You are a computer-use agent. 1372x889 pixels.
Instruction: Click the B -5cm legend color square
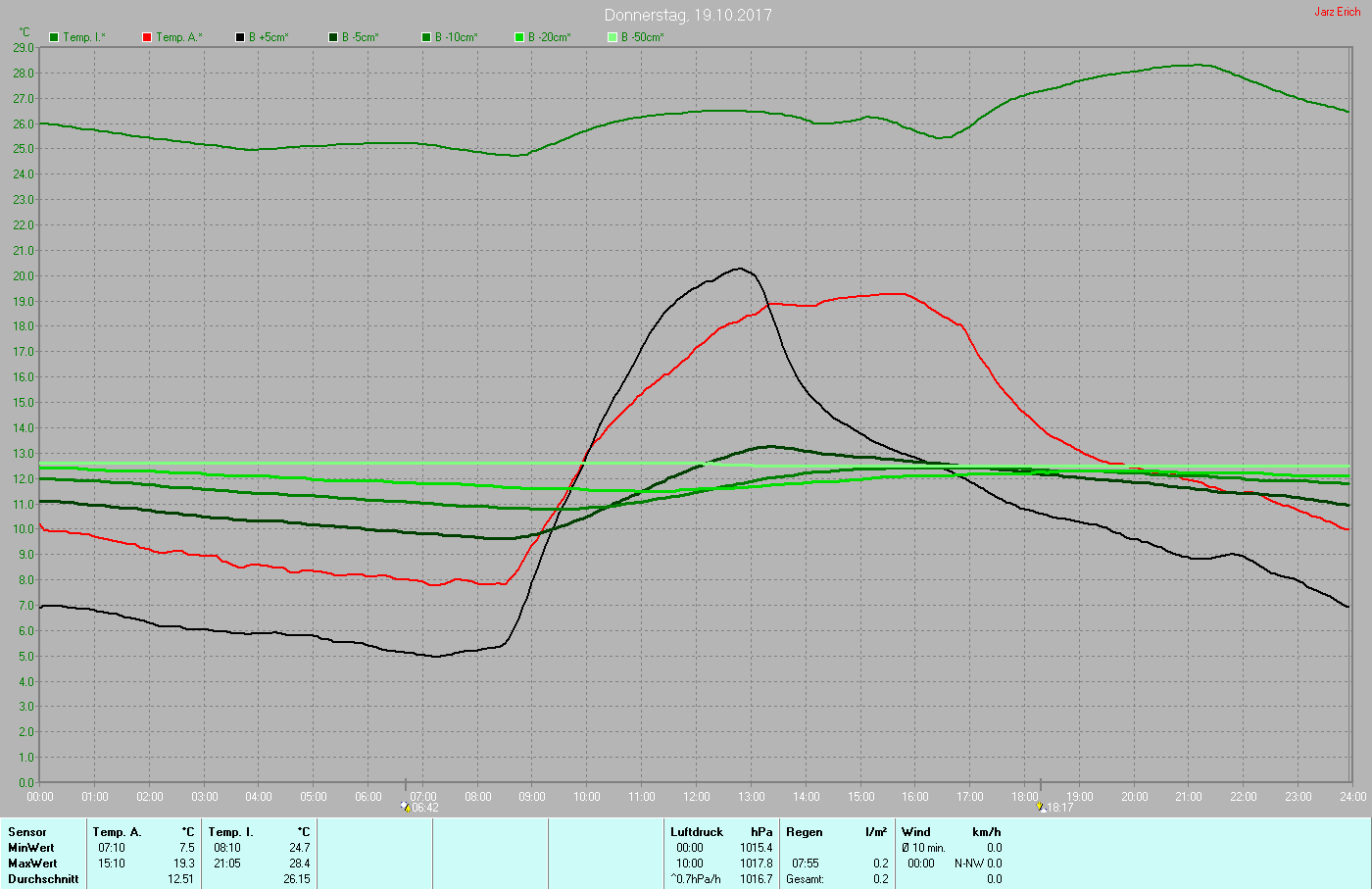333,37
